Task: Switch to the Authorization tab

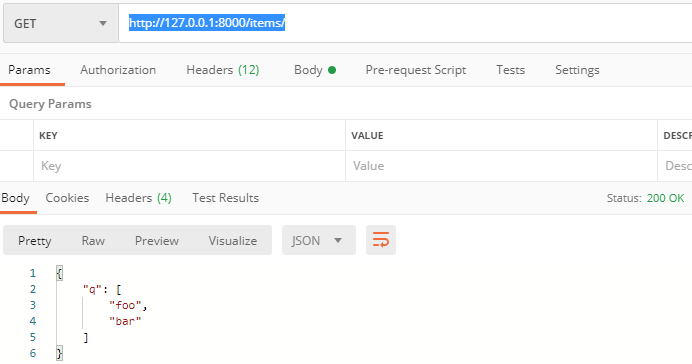Action: (118, 70)
